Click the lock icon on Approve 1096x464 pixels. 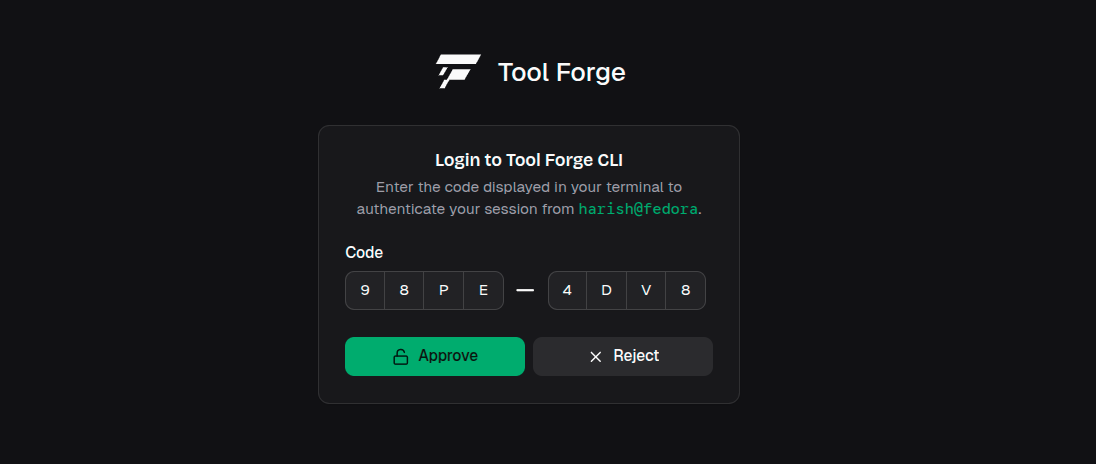pos(400,357)
